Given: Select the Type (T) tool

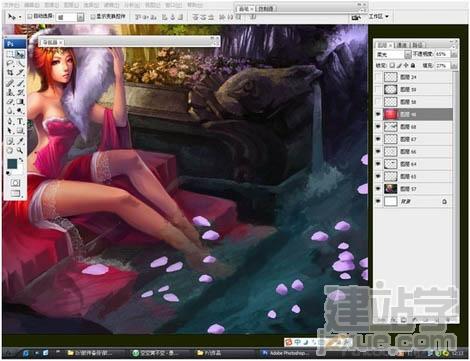Looking at the screenshot, I should tap(20, 121).
